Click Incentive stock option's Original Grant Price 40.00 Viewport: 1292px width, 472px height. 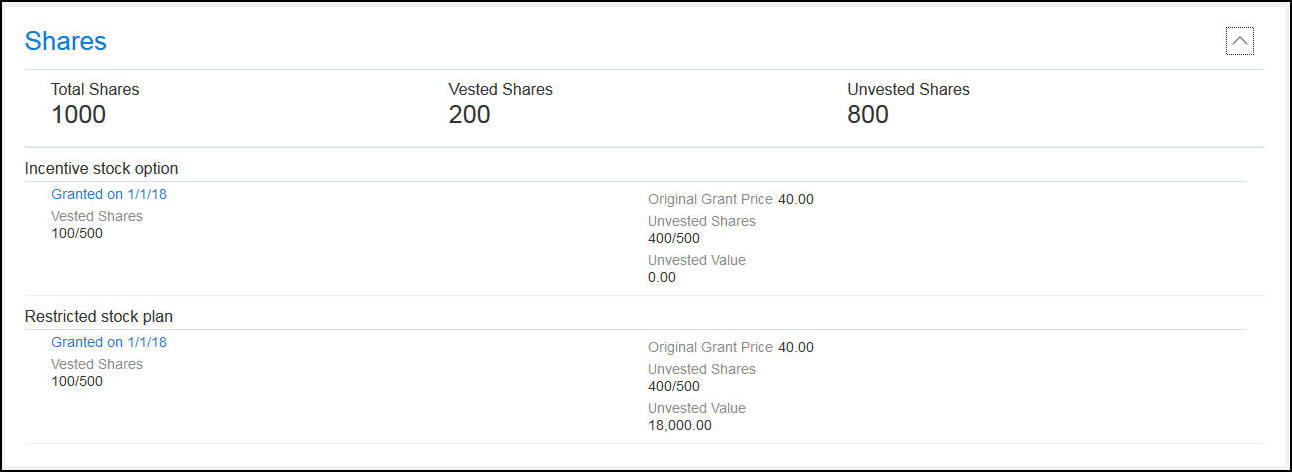pos(796,199)
